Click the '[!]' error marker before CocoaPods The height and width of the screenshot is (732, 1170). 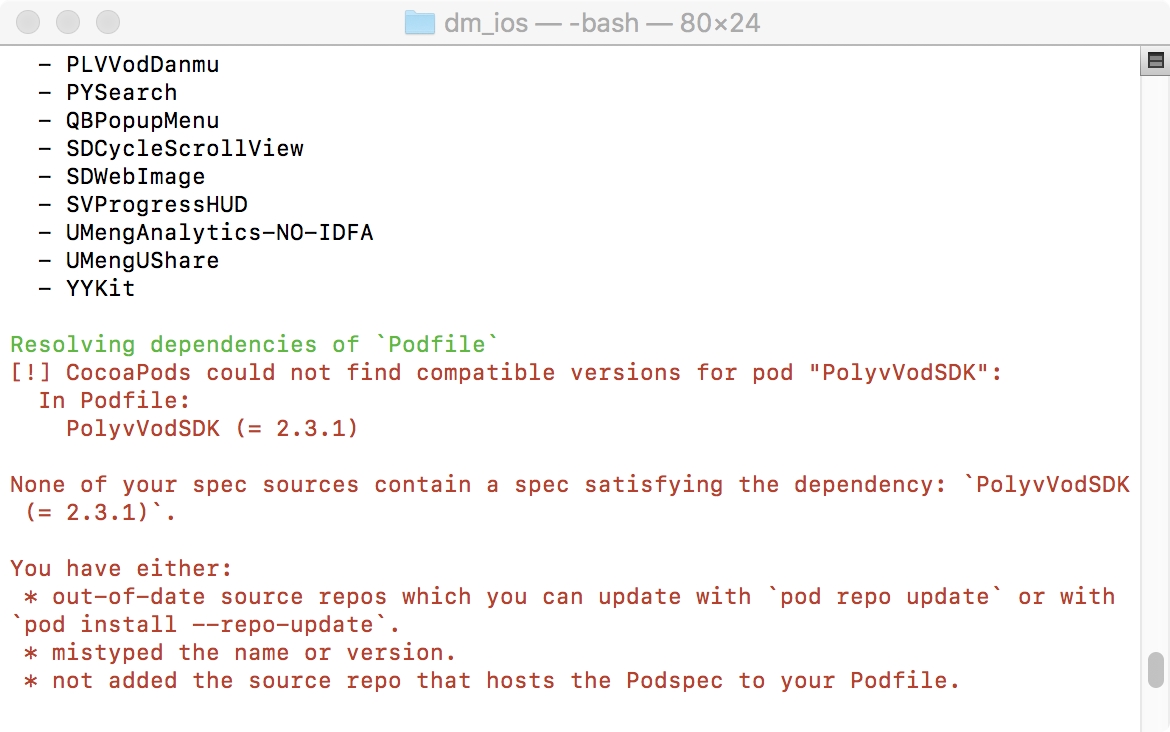(31, 373)
